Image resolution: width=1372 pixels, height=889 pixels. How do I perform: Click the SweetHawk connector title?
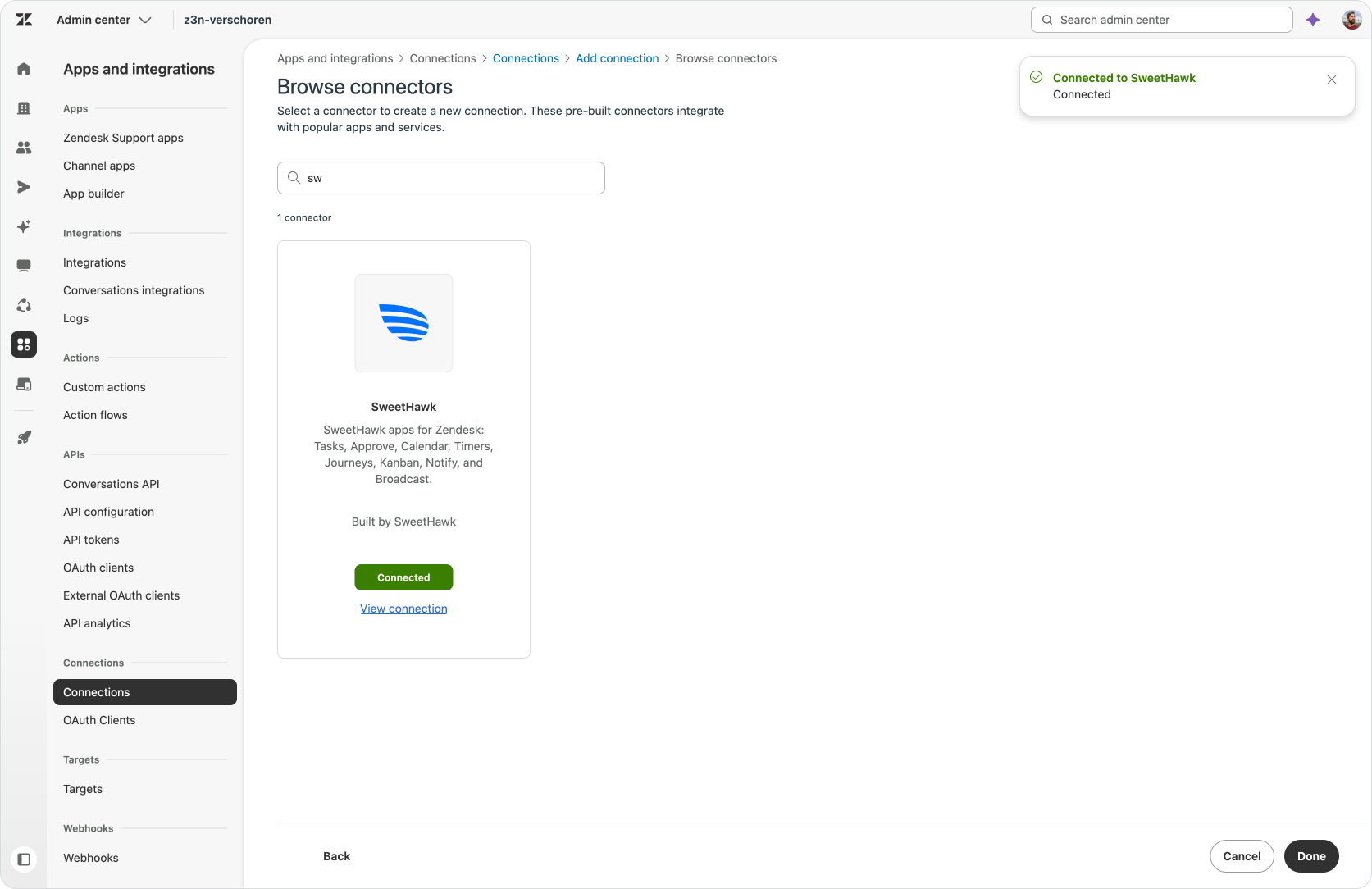pos(403,407)
